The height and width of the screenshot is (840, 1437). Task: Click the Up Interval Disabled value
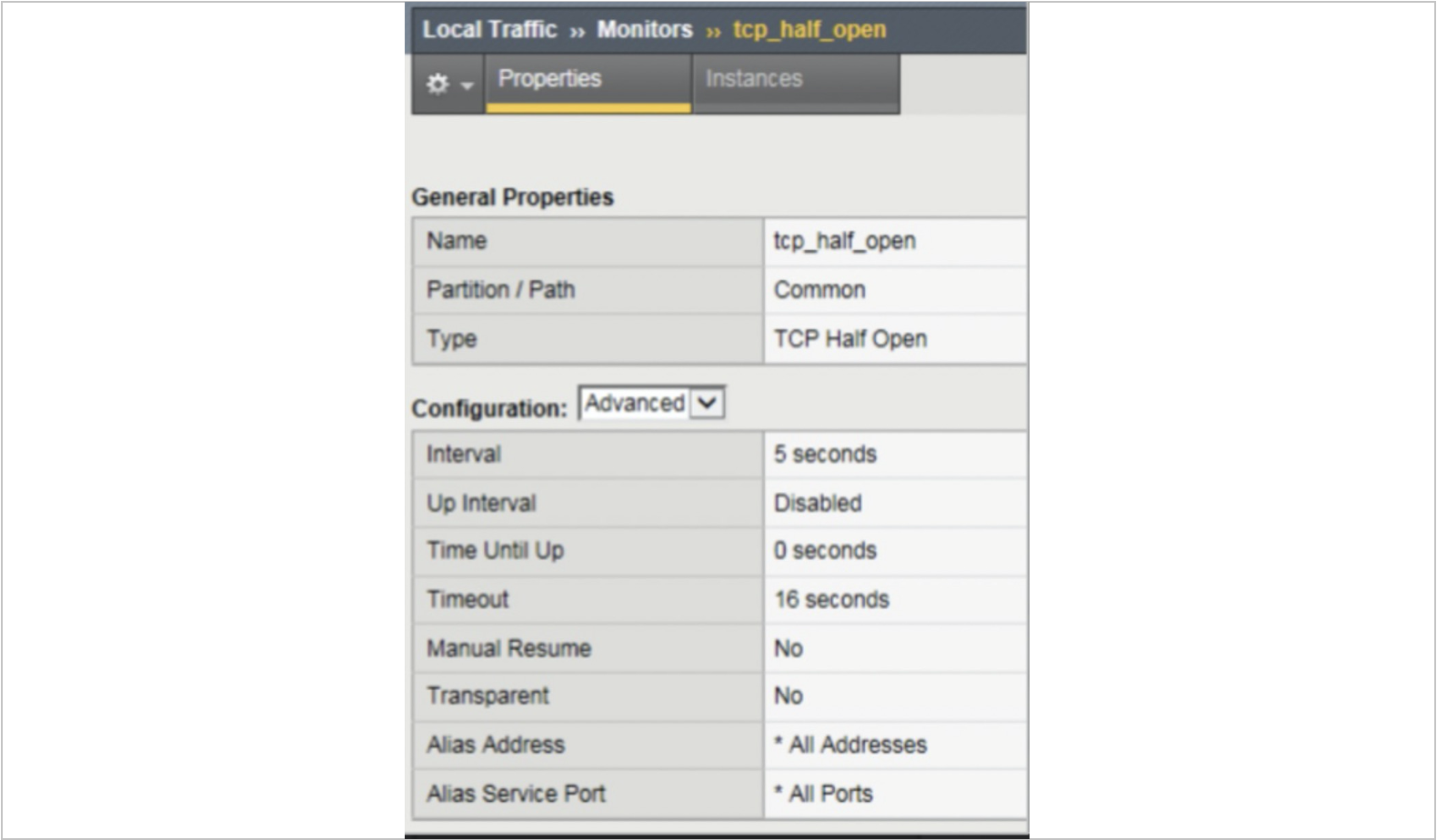click(x=818, y=503)
